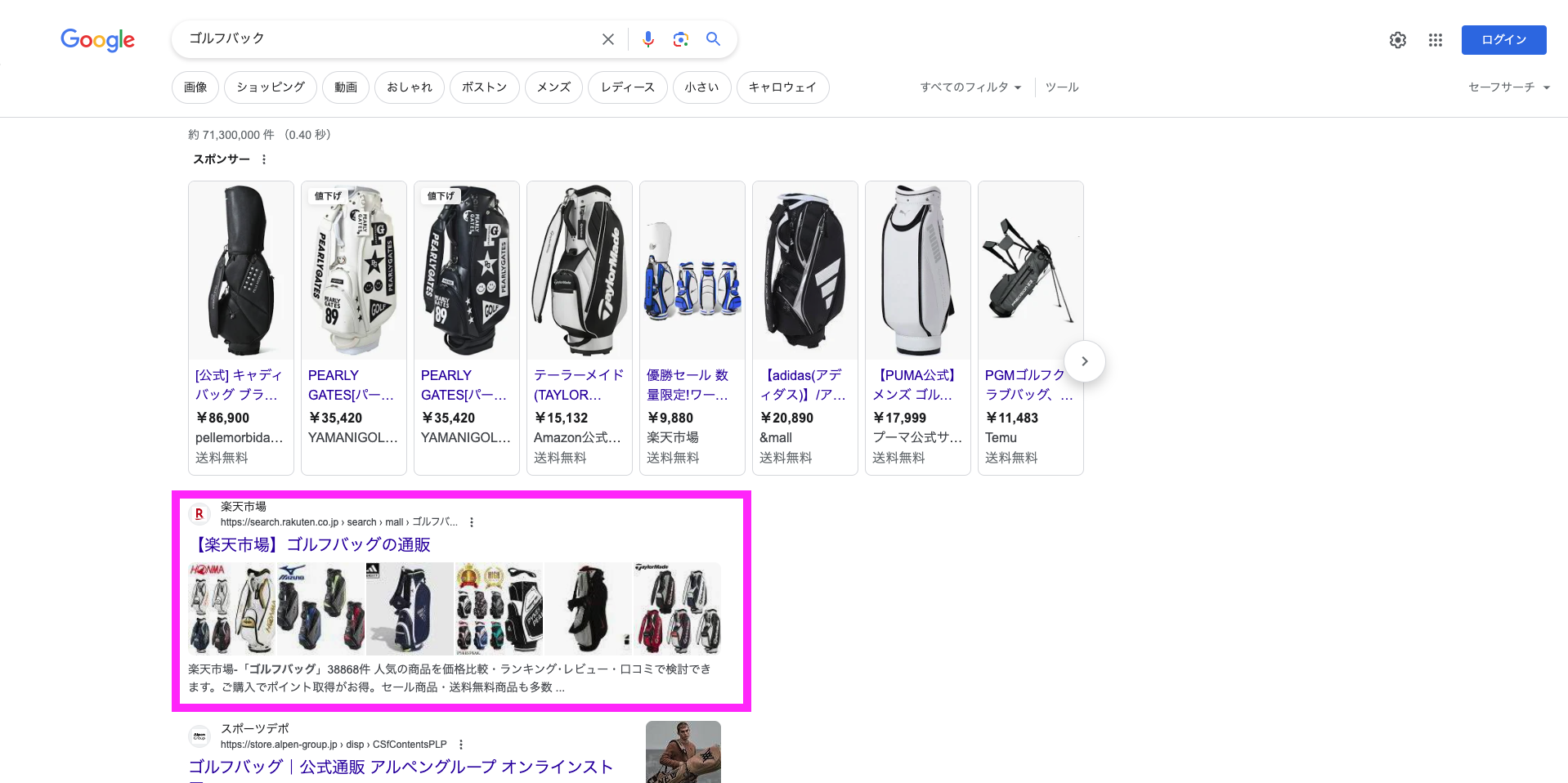Open Rakuten result three-dot options

472,522
